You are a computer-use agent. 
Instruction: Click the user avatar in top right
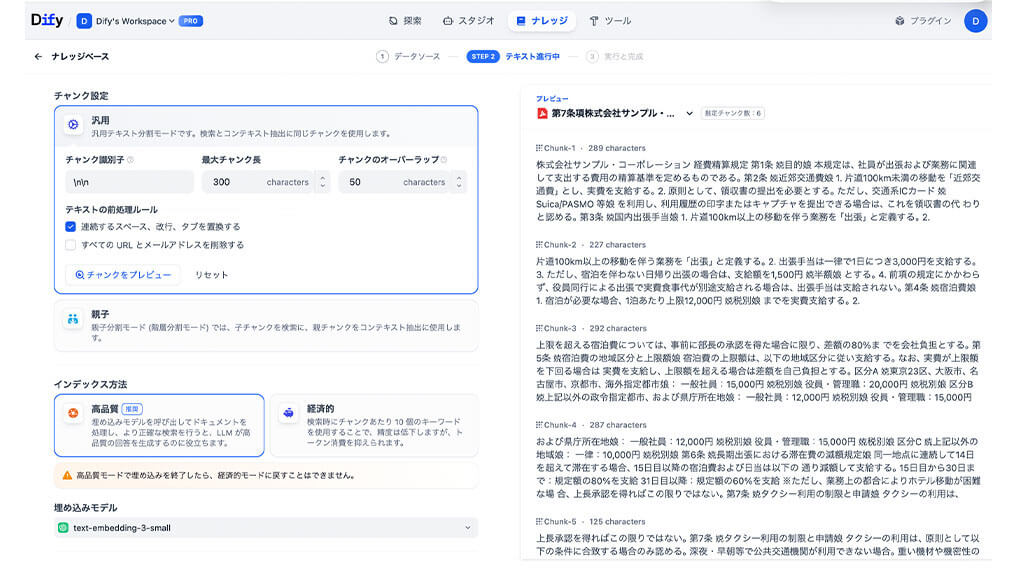point(975,20)
